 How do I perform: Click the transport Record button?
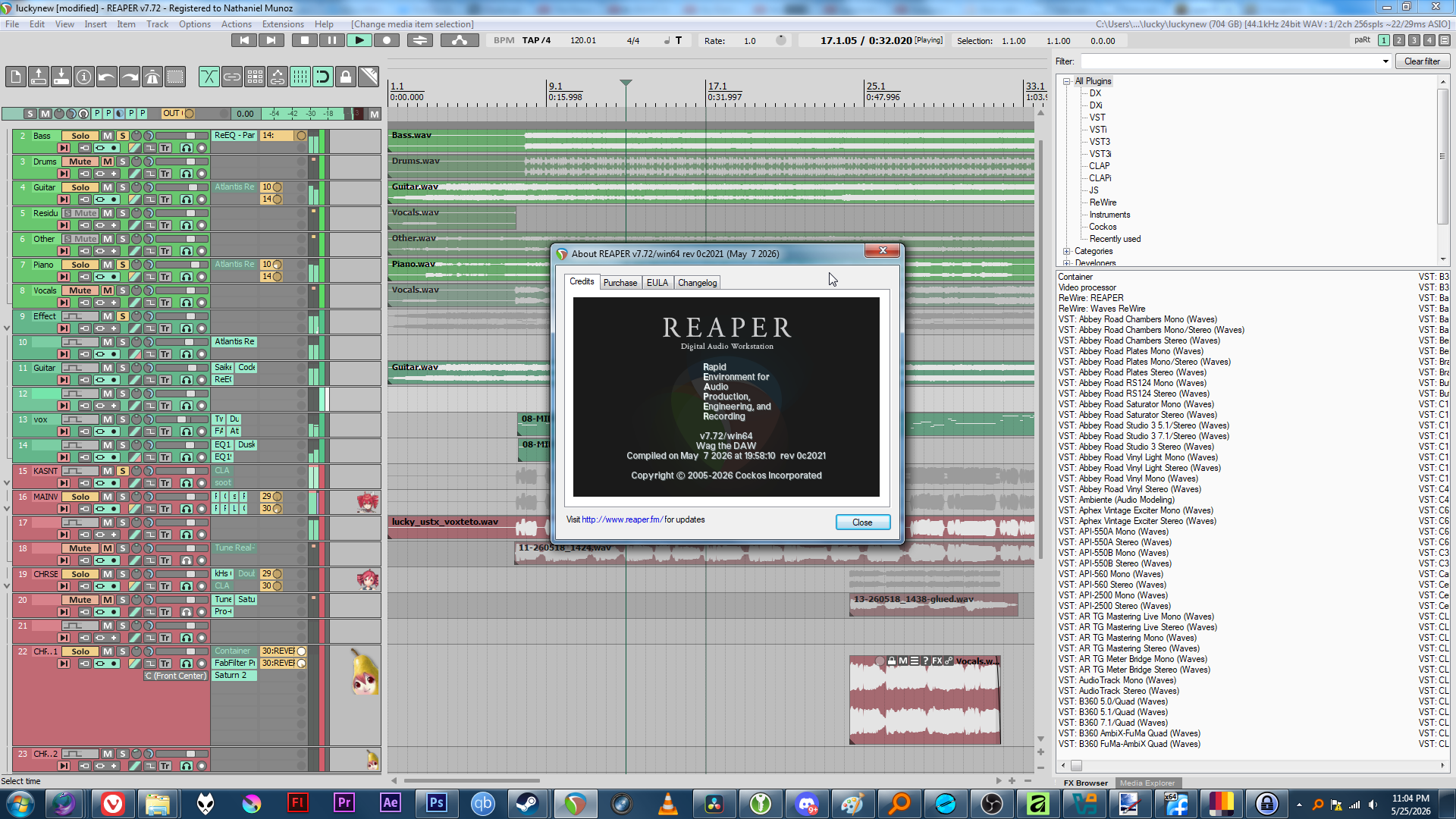(386, 40)
